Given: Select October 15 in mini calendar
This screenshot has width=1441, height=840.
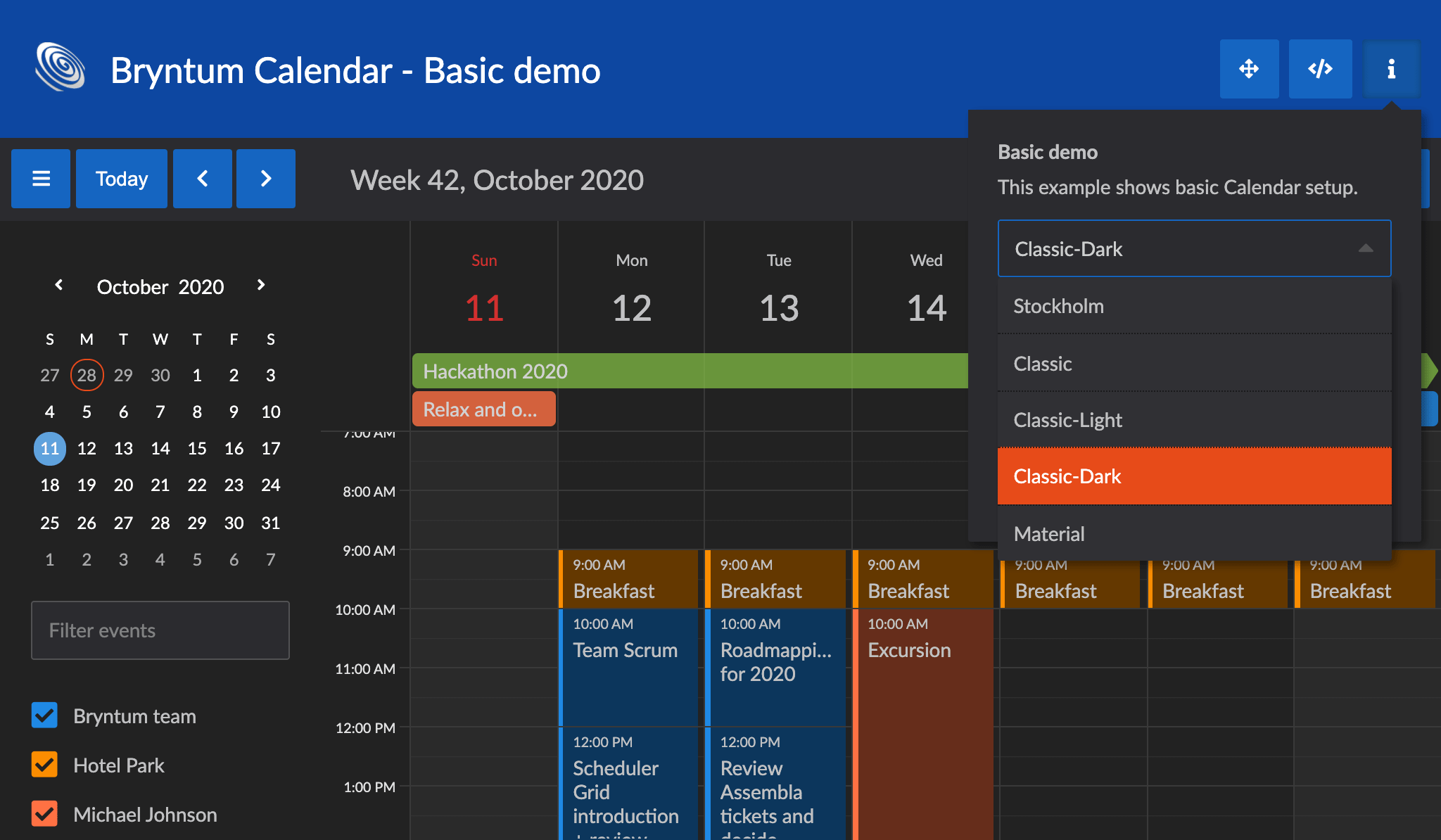Looking at the screenshot, I should pos(197,448).
